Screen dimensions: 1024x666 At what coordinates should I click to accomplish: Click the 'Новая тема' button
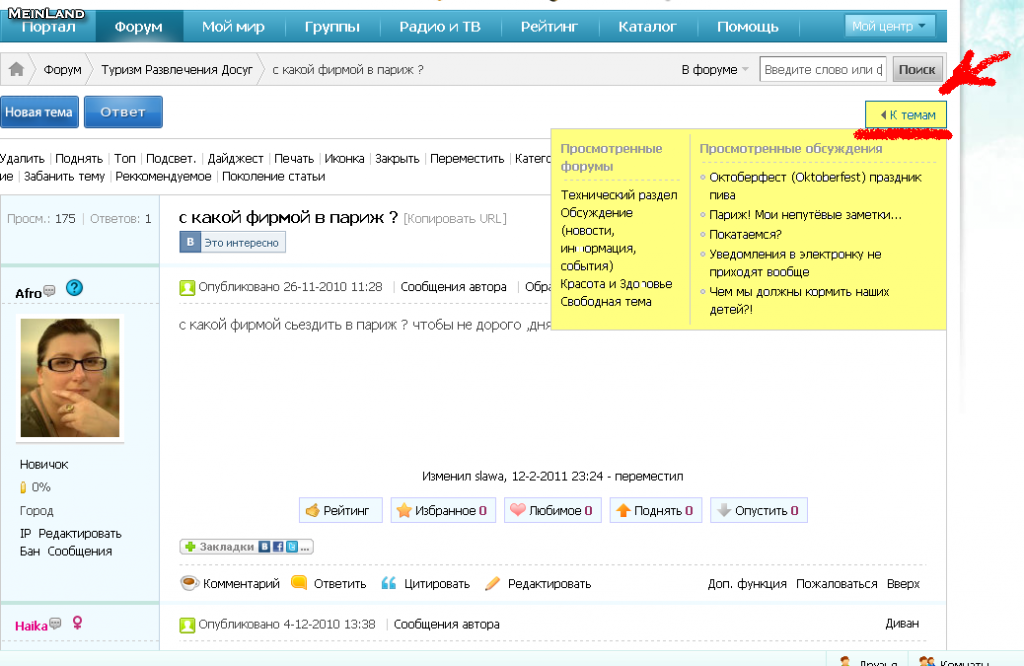[39, 112]
